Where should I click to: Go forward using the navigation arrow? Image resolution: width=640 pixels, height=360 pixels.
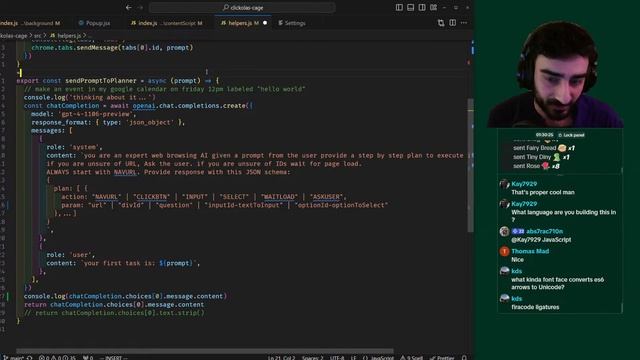point(140,7)
